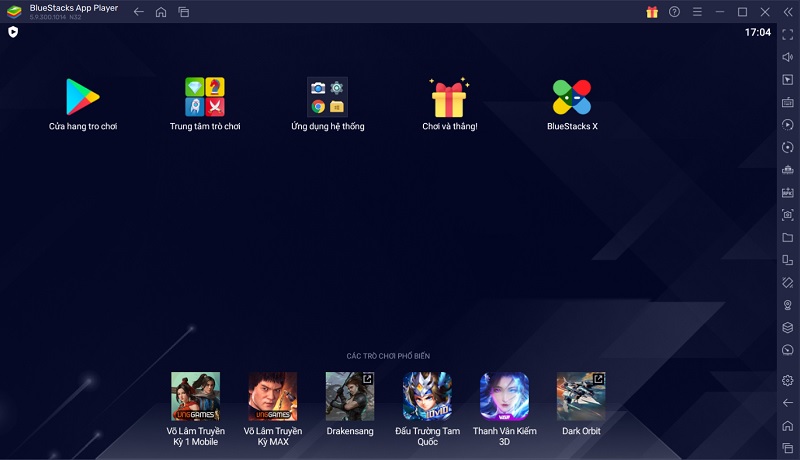Click Android recents button in sidebar
The height and width of the screenshot is (460, 800).
788,448
